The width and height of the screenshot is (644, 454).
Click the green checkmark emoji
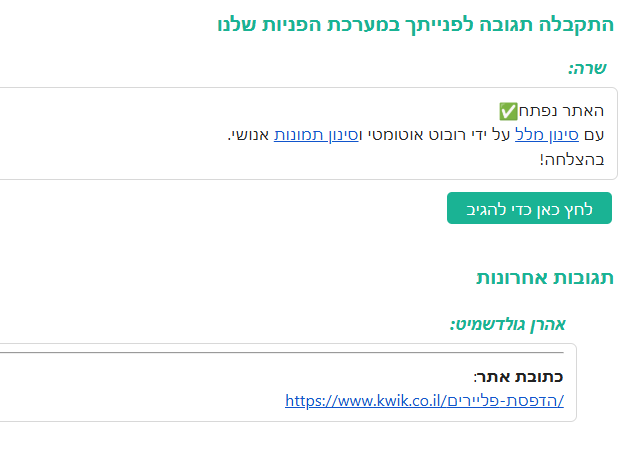(508, 110)
